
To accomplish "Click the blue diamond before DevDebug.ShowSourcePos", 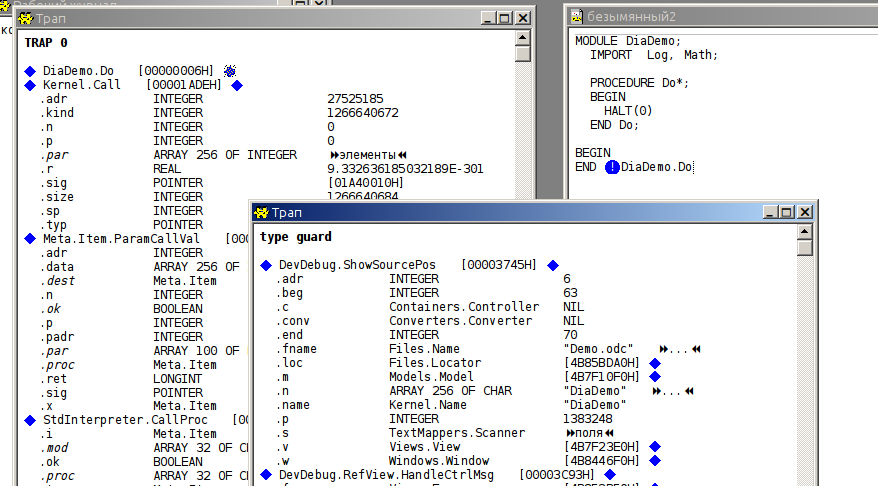I will coord(266,265).
